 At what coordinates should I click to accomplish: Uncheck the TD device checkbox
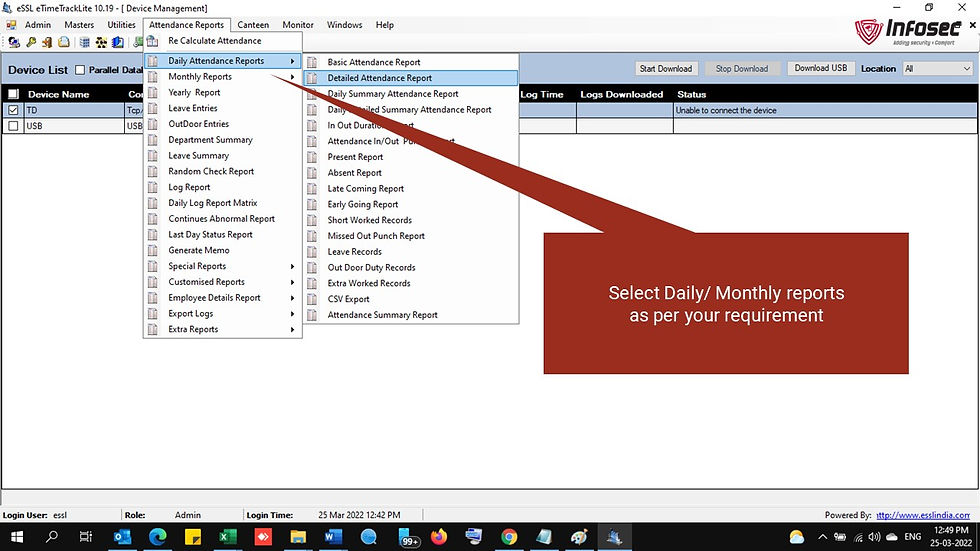click(x=13, y=110)
